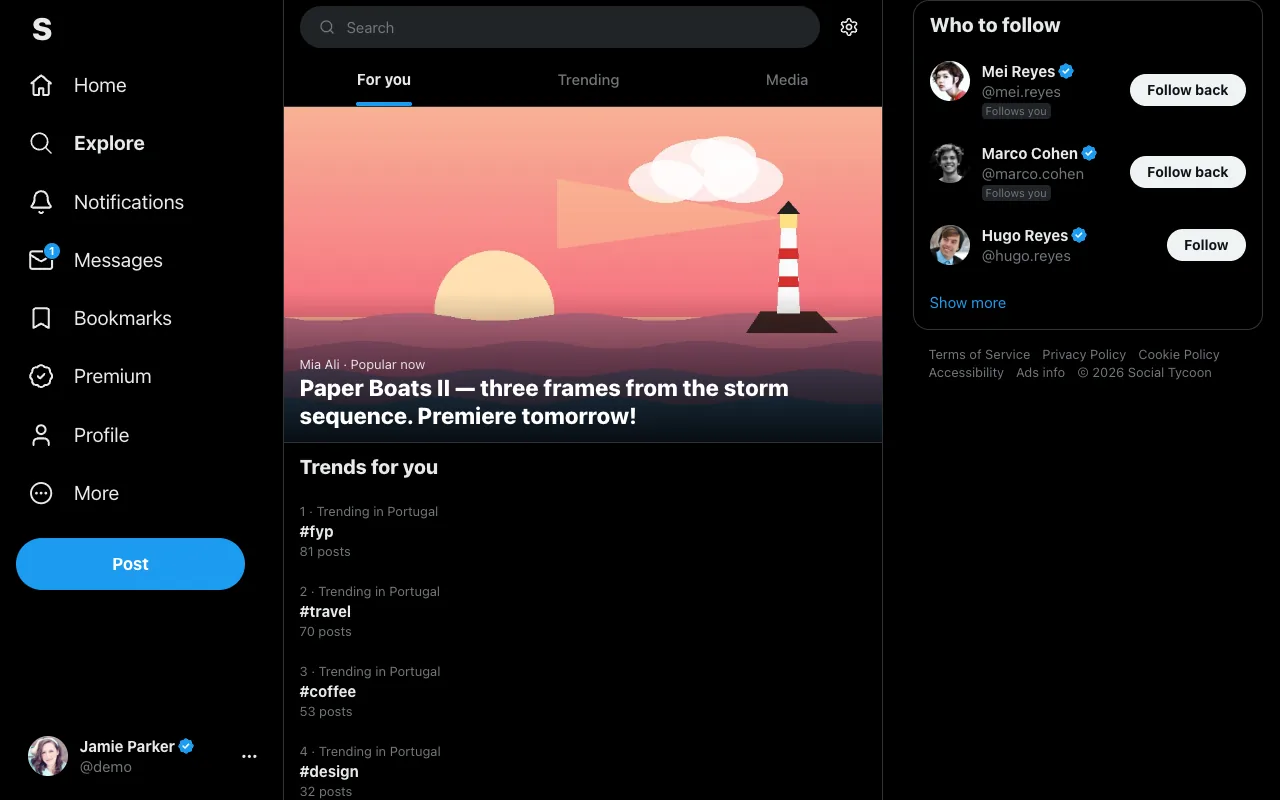Follow Hugo Reyes

(x=1206, y=245)
